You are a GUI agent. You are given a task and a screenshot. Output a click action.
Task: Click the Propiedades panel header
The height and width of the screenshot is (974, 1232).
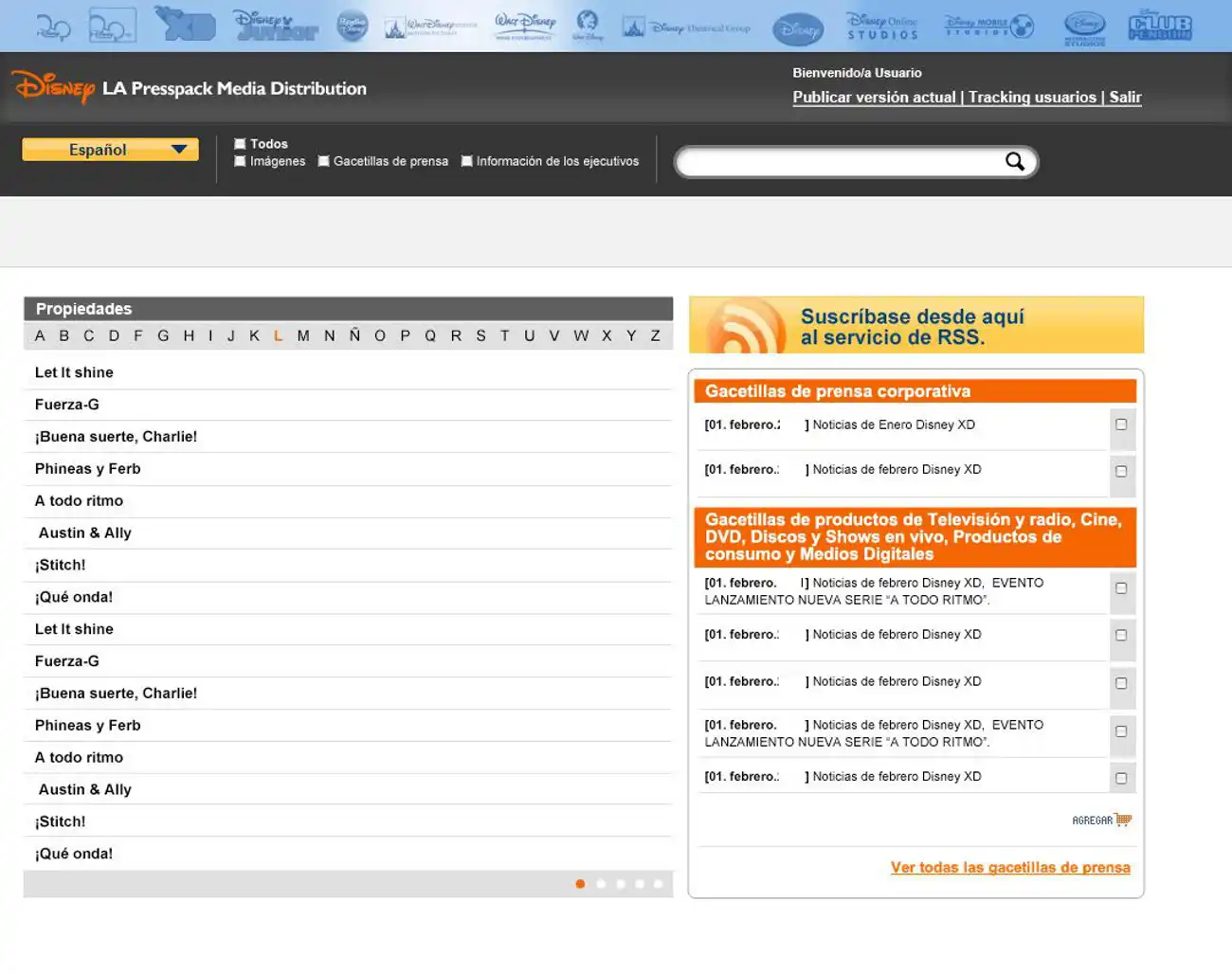pos(348,309)
